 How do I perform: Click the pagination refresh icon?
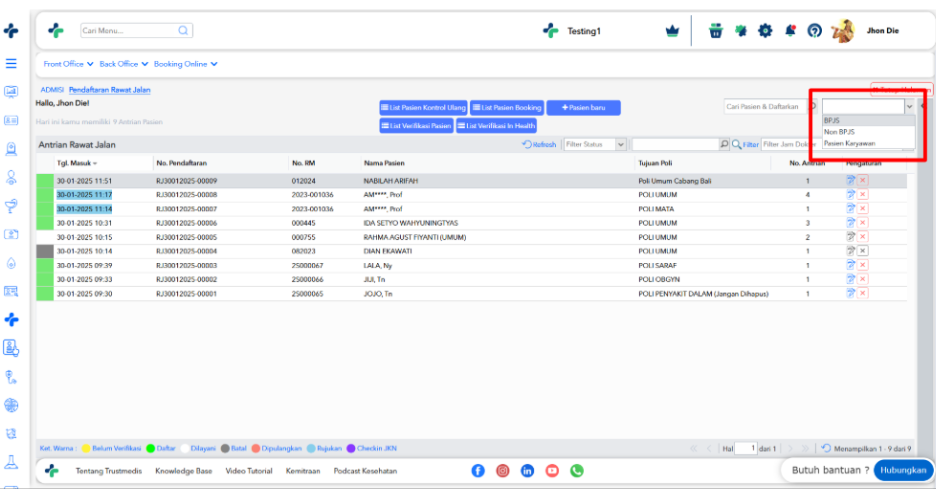click(x=826, y=448)
